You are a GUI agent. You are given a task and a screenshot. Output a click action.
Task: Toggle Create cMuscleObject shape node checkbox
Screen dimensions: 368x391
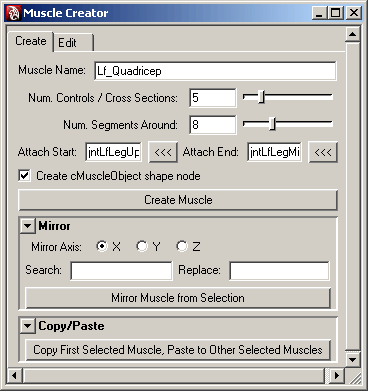(24, 176)
